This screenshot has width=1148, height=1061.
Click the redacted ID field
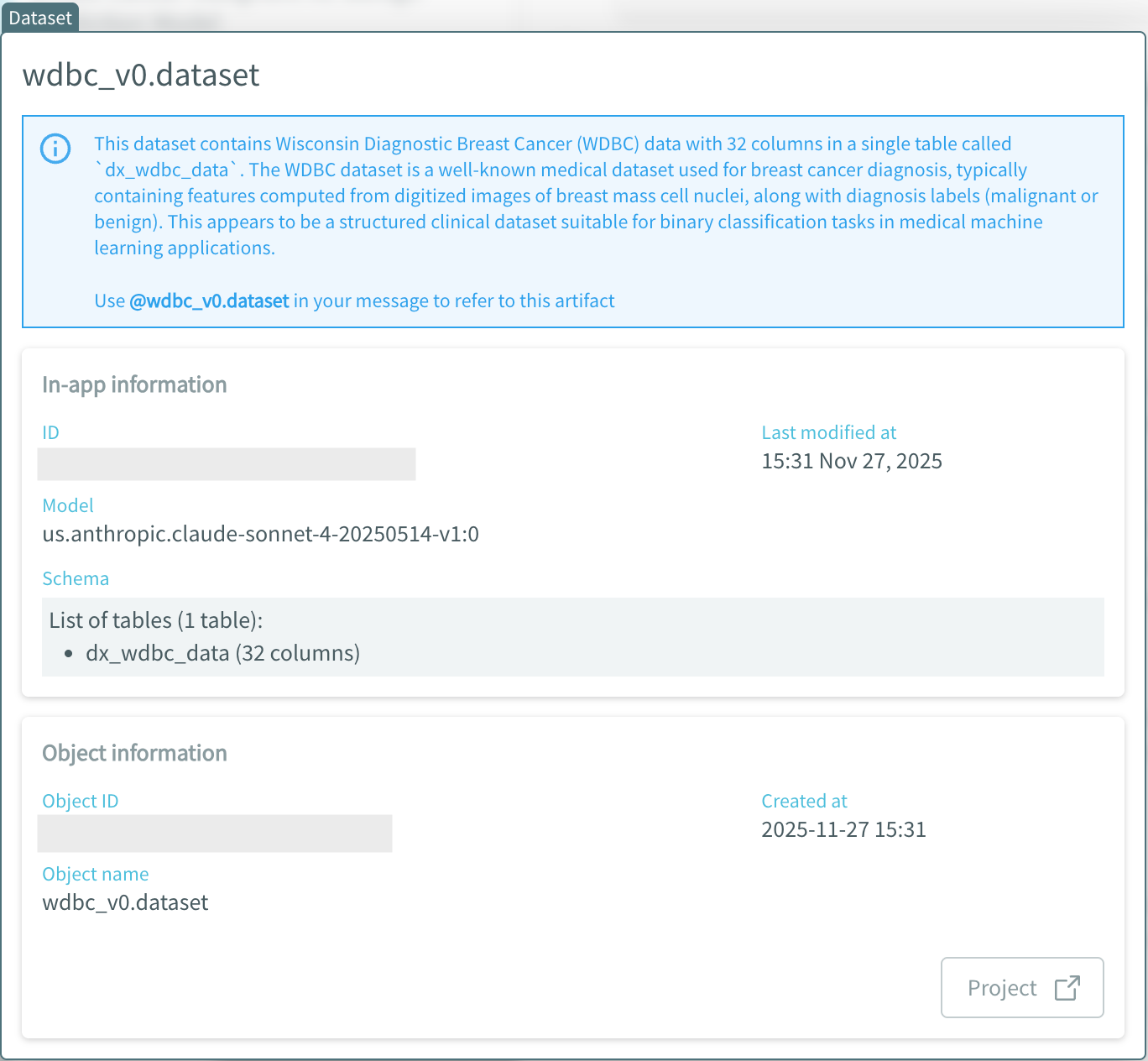[227, 464]
